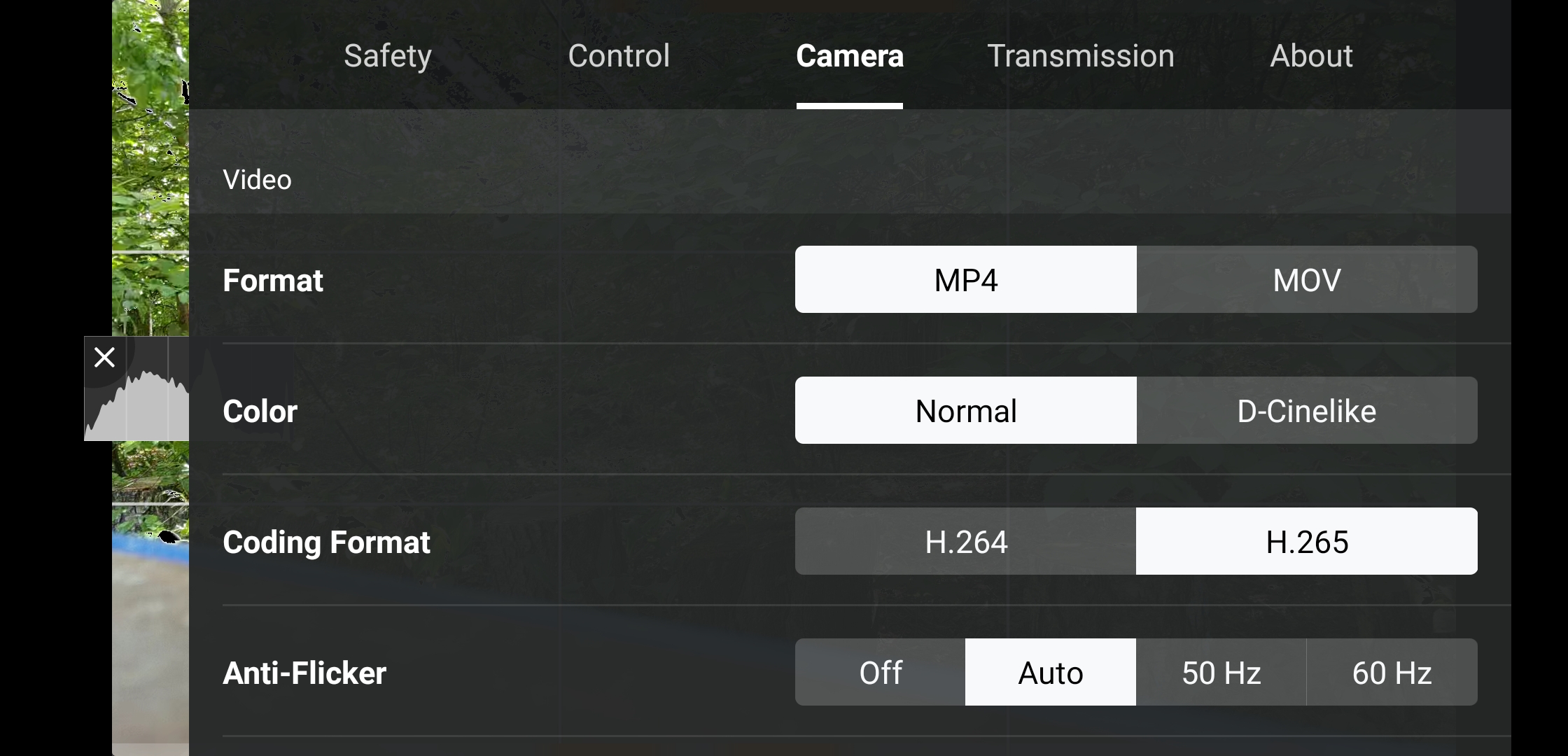Choose H.264 coding format
This screenshot has height=756, width=1568.
pos(966,541)
